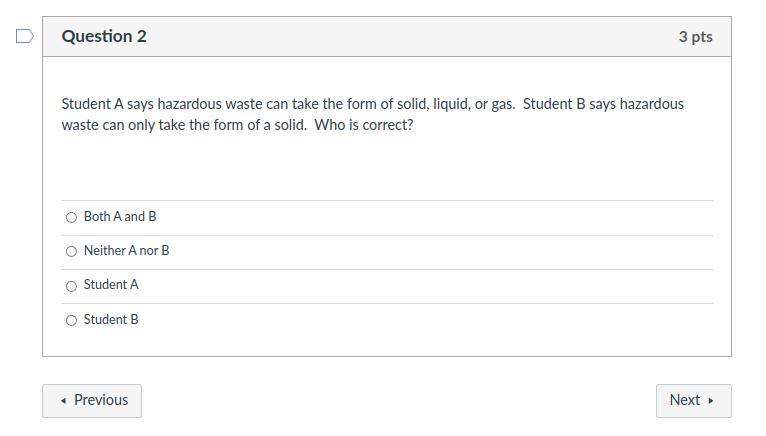Click the "3 pts" points label

695,36
